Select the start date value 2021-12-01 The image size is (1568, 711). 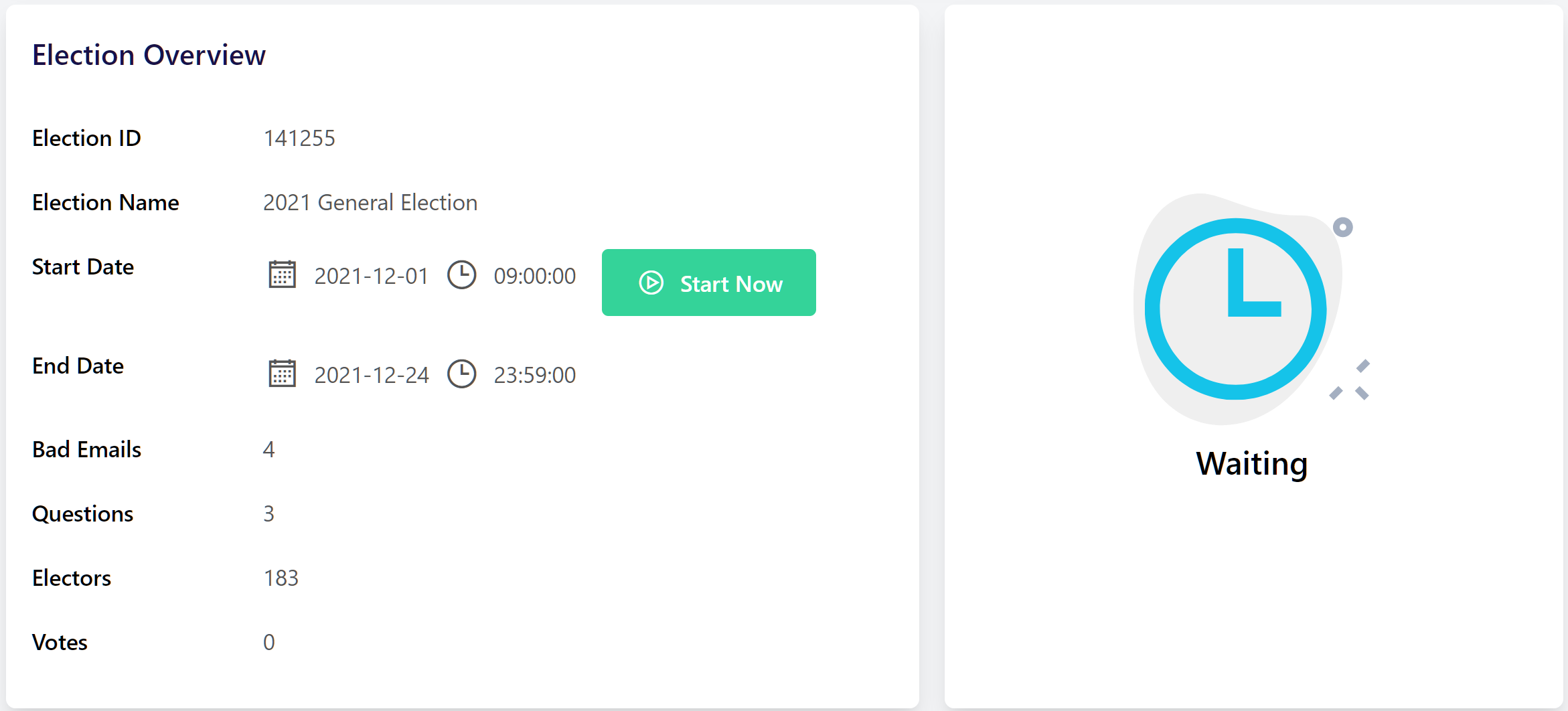371,276
